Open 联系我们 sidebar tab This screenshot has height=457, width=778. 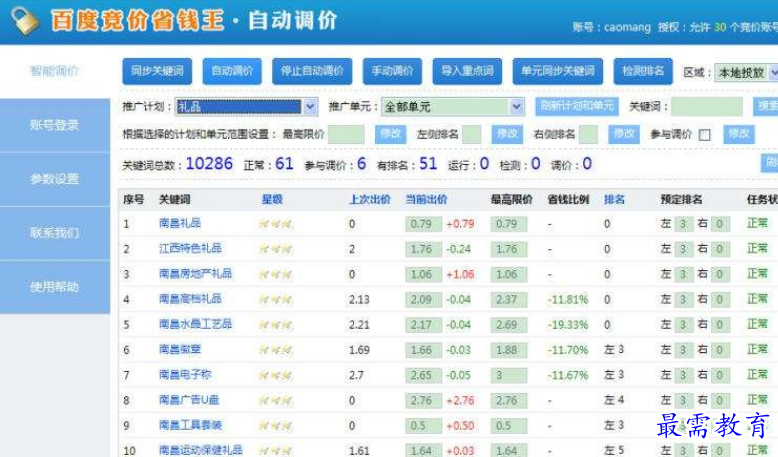click(x=55, y=233)
